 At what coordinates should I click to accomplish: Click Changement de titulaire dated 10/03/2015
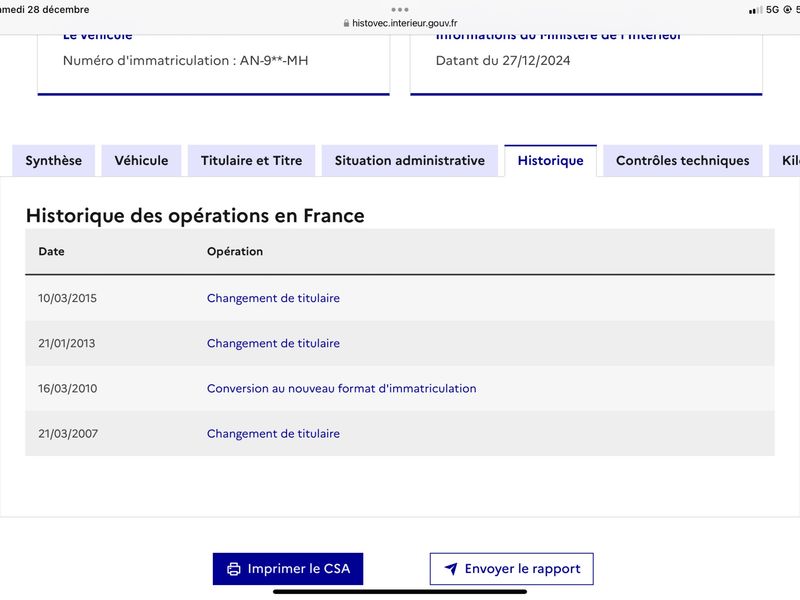[273, 298]
